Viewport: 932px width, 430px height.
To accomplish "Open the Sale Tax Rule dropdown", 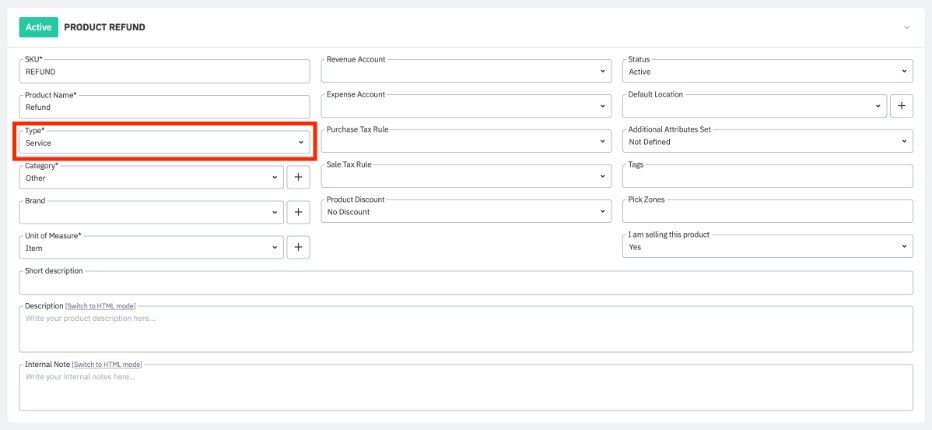I will 466,177.
